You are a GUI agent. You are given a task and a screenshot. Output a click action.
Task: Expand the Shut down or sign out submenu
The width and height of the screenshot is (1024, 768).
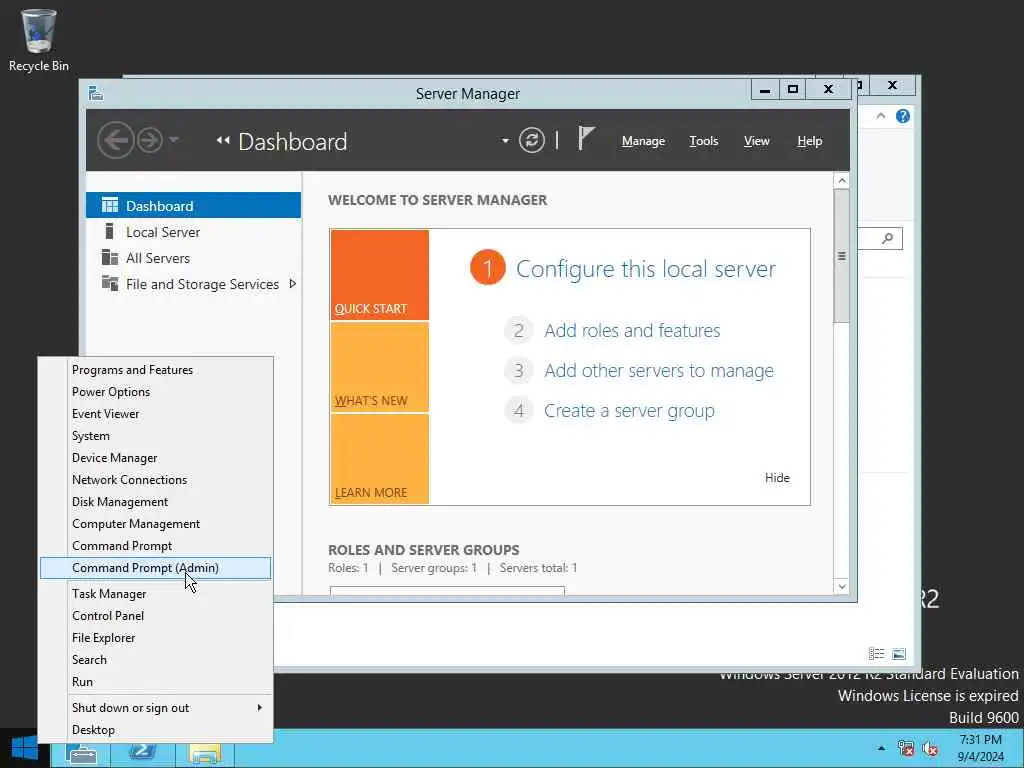click(x=259, y=707)
